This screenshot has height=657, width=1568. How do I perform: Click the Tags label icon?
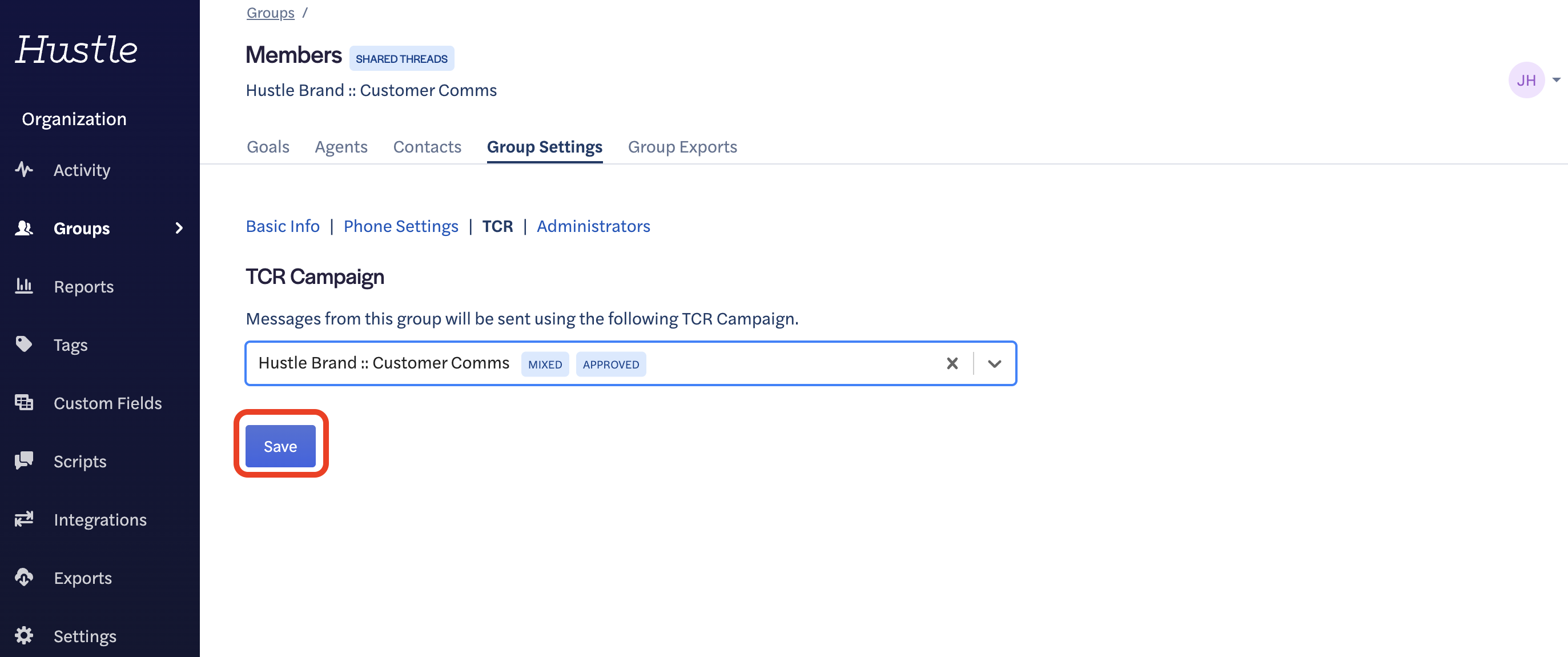click(24, 344)
